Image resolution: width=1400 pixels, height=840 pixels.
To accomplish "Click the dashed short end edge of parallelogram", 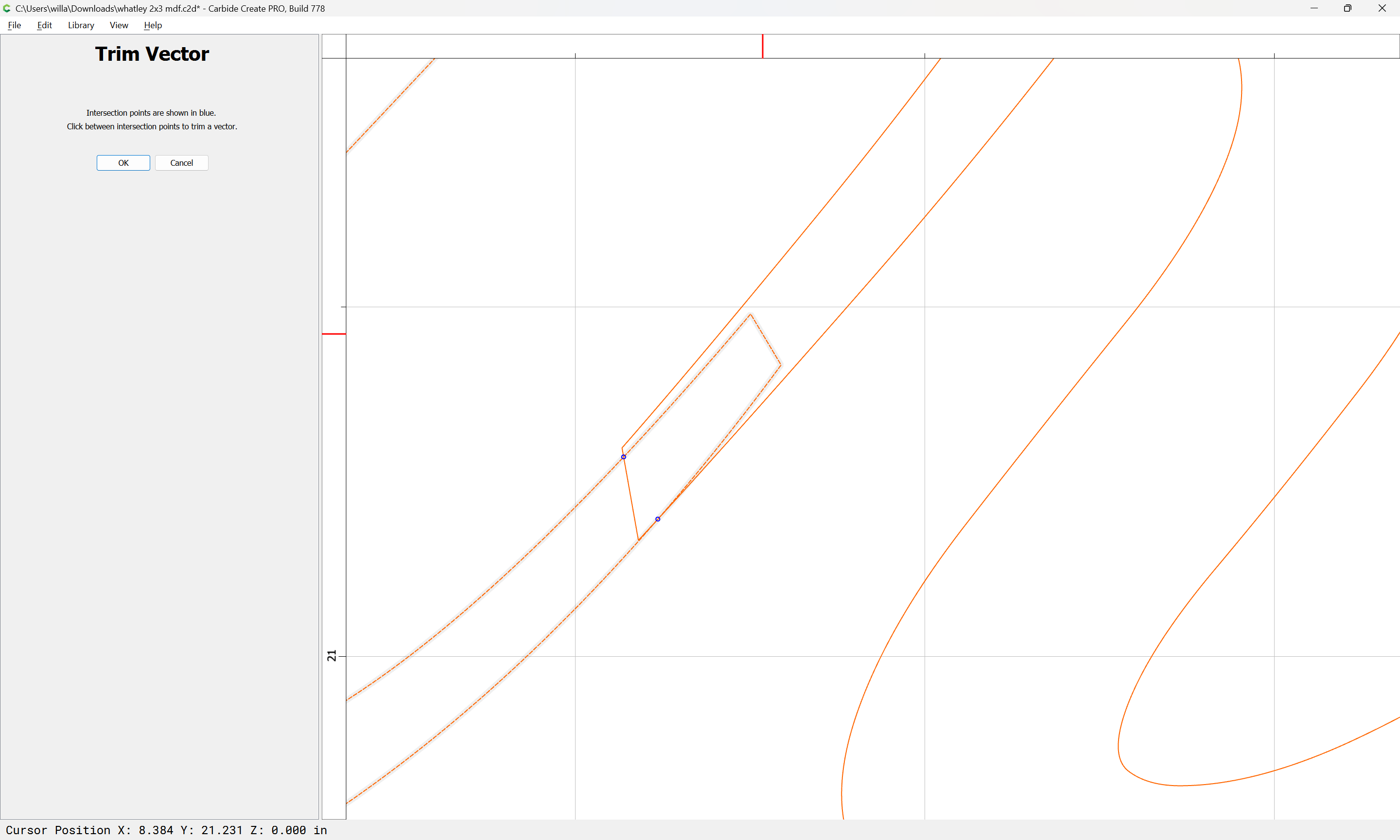I will [766, 340].
